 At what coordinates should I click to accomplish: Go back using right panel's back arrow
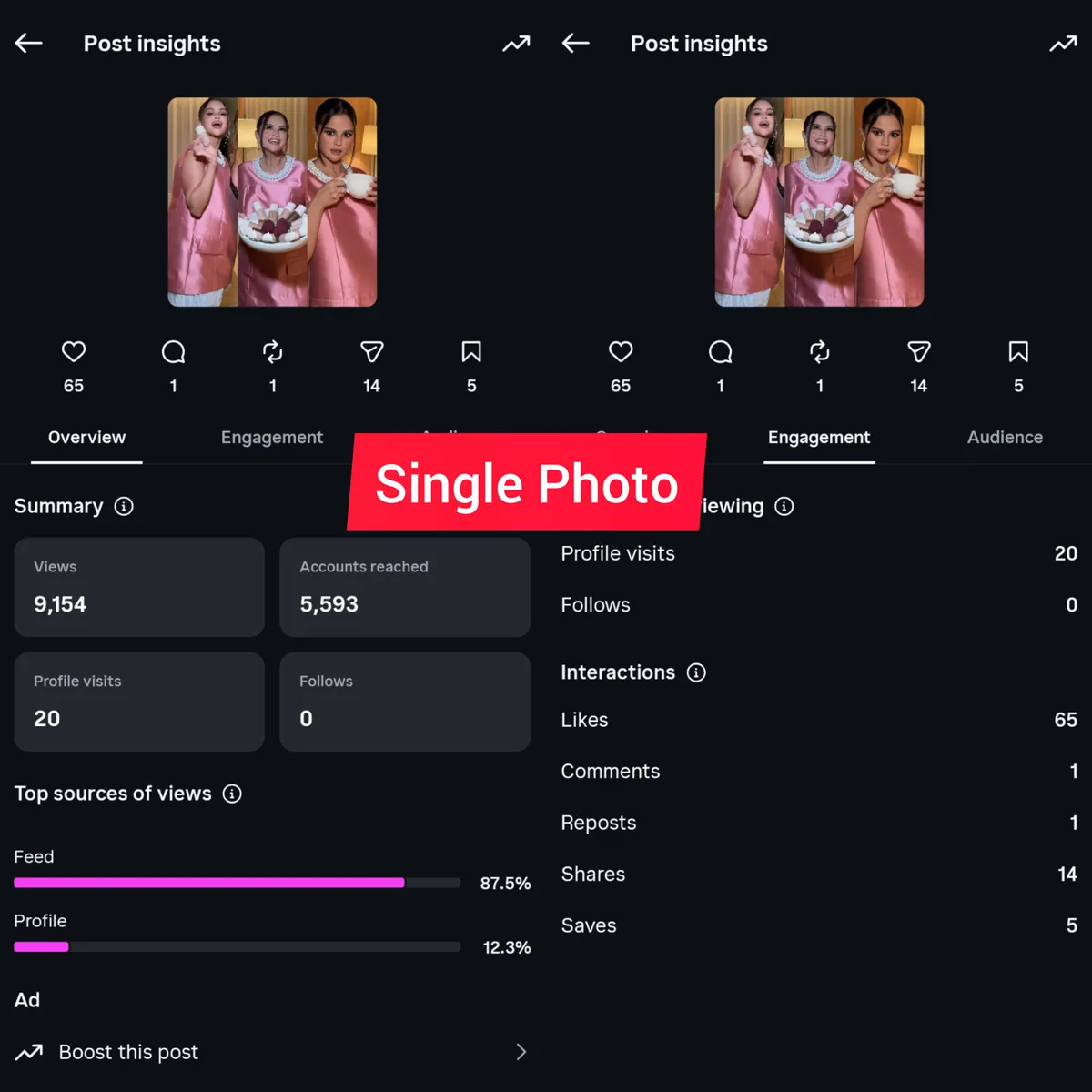pyautogui.click(x=576, y=43)
